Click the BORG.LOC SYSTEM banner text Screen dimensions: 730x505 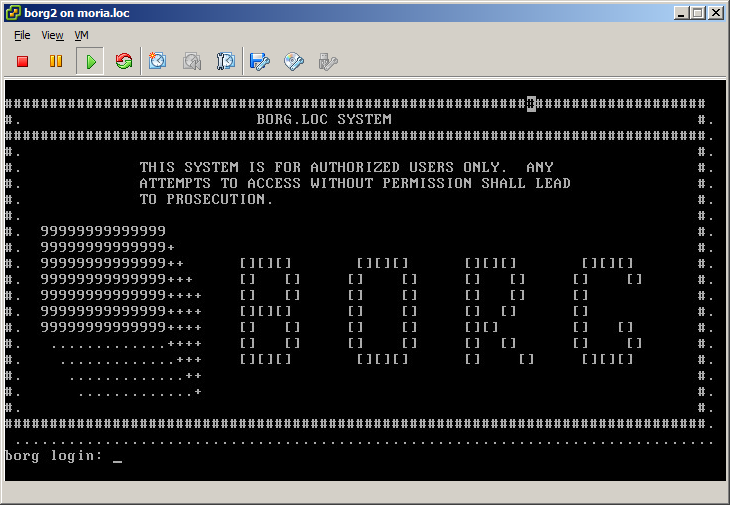click(x=324, y=119)
